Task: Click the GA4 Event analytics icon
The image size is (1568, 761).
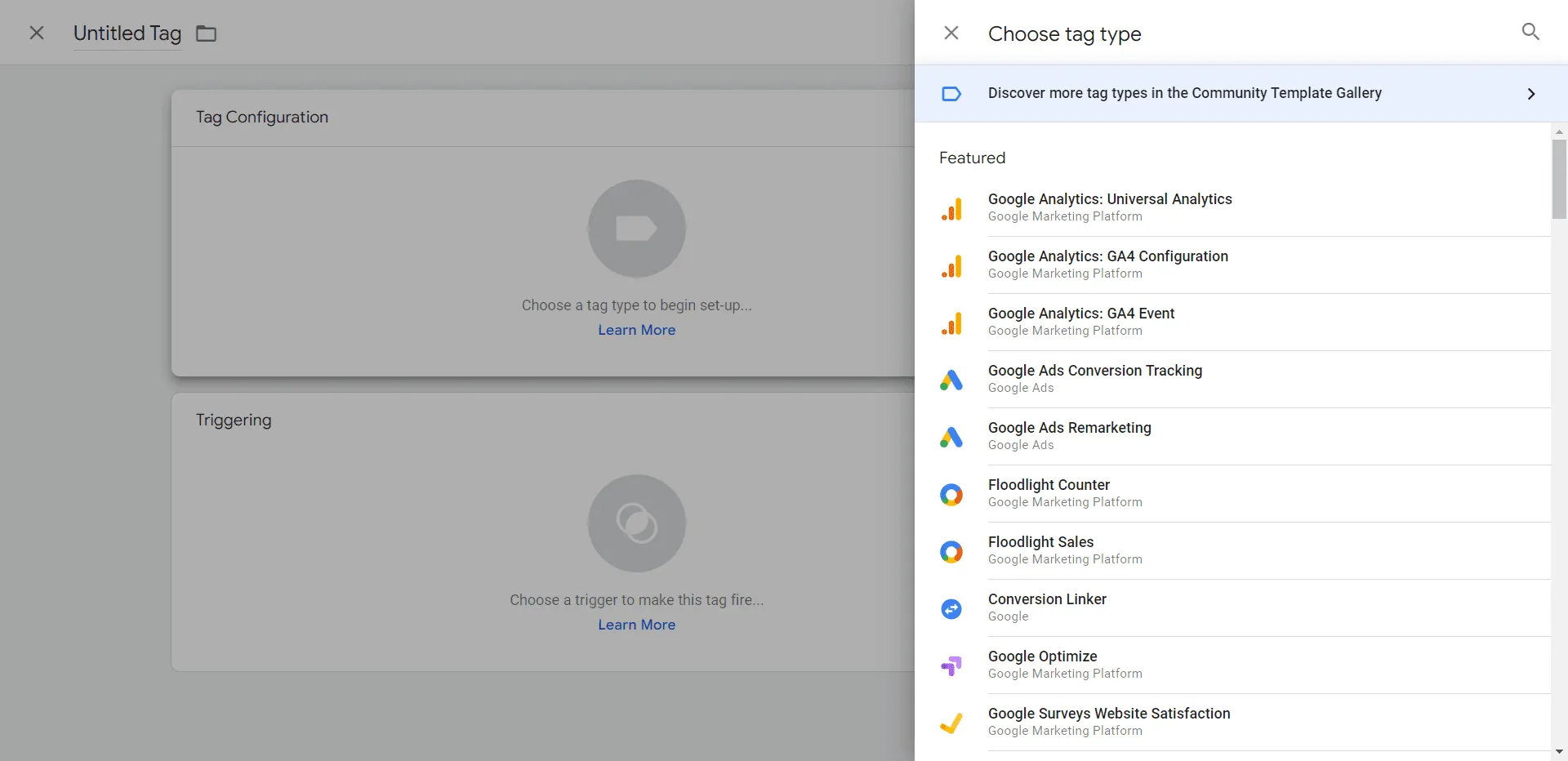Action: (951, 323)
